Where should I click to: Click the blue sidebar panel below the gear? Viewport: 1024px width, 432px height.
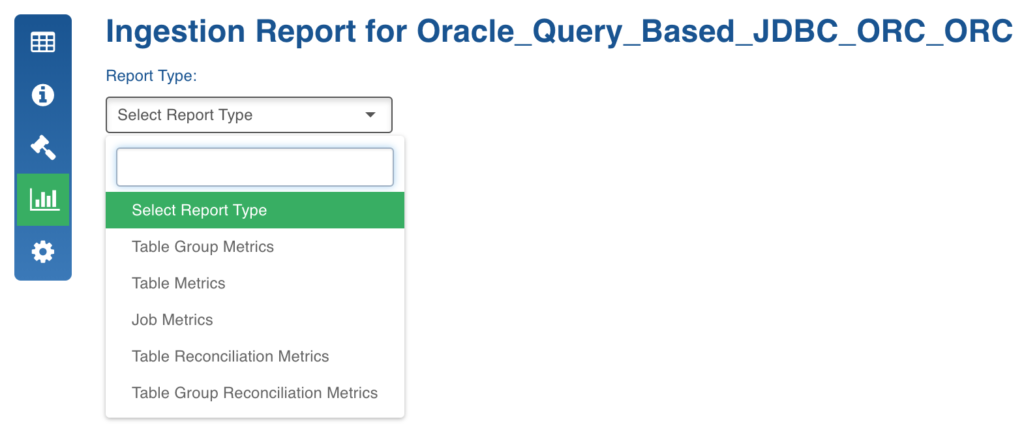pos(43,273)
